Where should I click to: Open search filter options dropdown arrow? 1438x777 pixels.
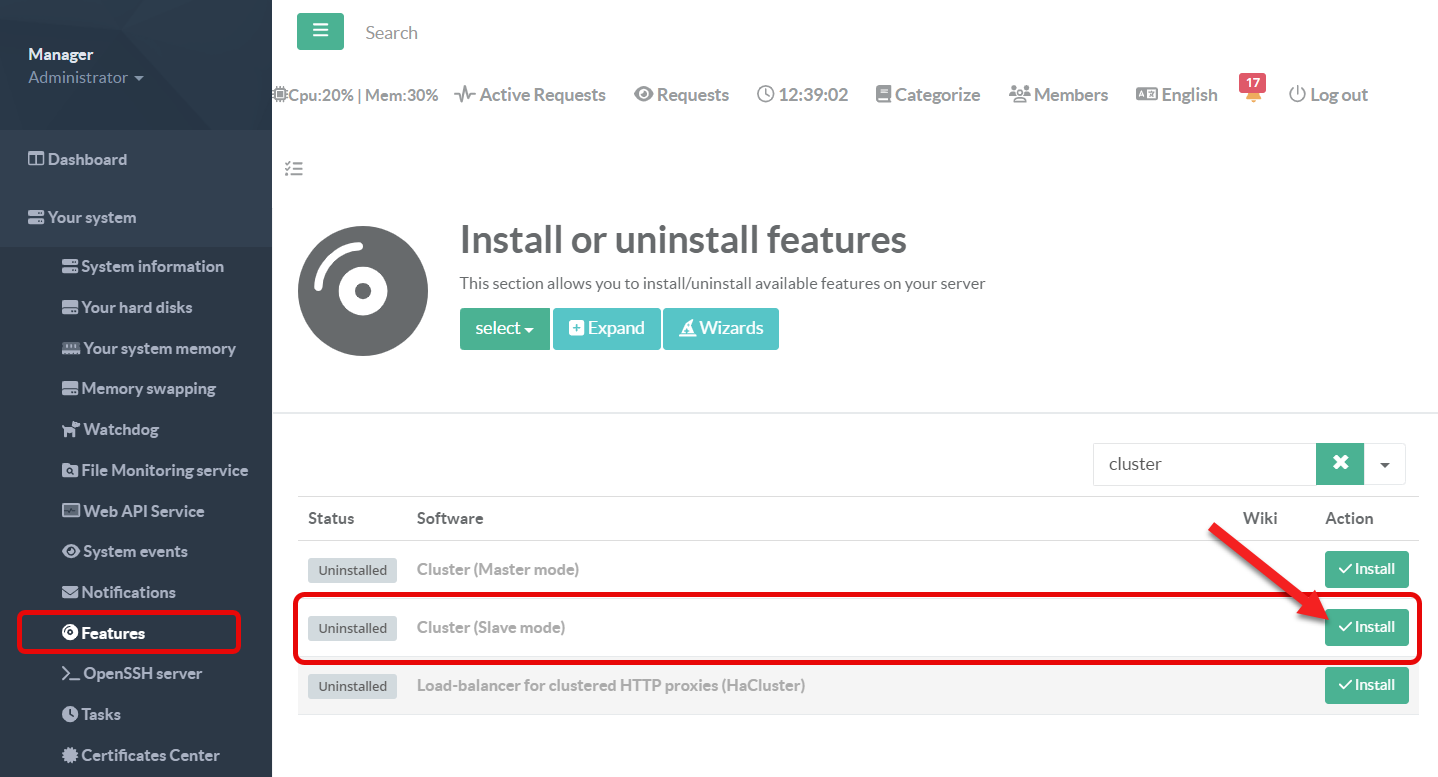1385,465
